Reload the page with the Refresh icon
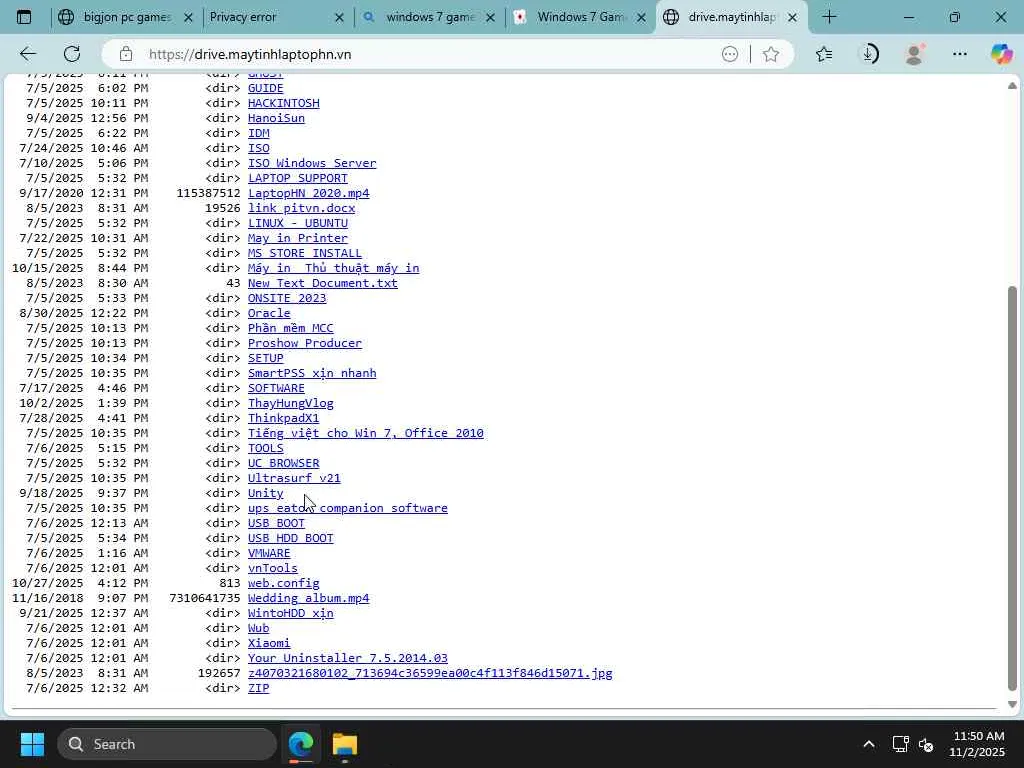The width and height of the screenshot is (1024, 768). coord(72,54)
